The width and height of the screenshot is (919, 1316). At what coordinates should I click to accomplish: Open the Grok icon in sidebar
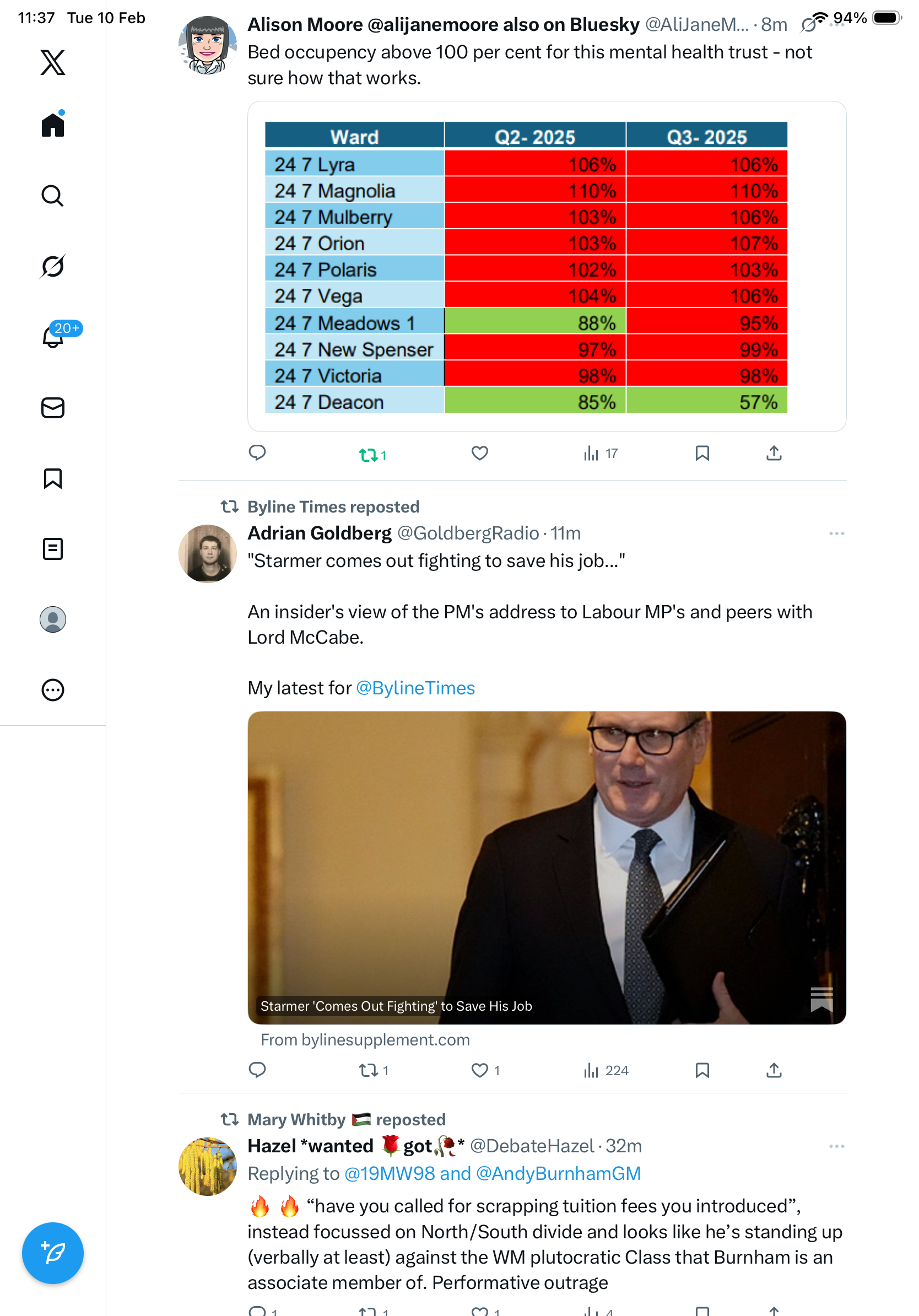(x=53, y=267)
